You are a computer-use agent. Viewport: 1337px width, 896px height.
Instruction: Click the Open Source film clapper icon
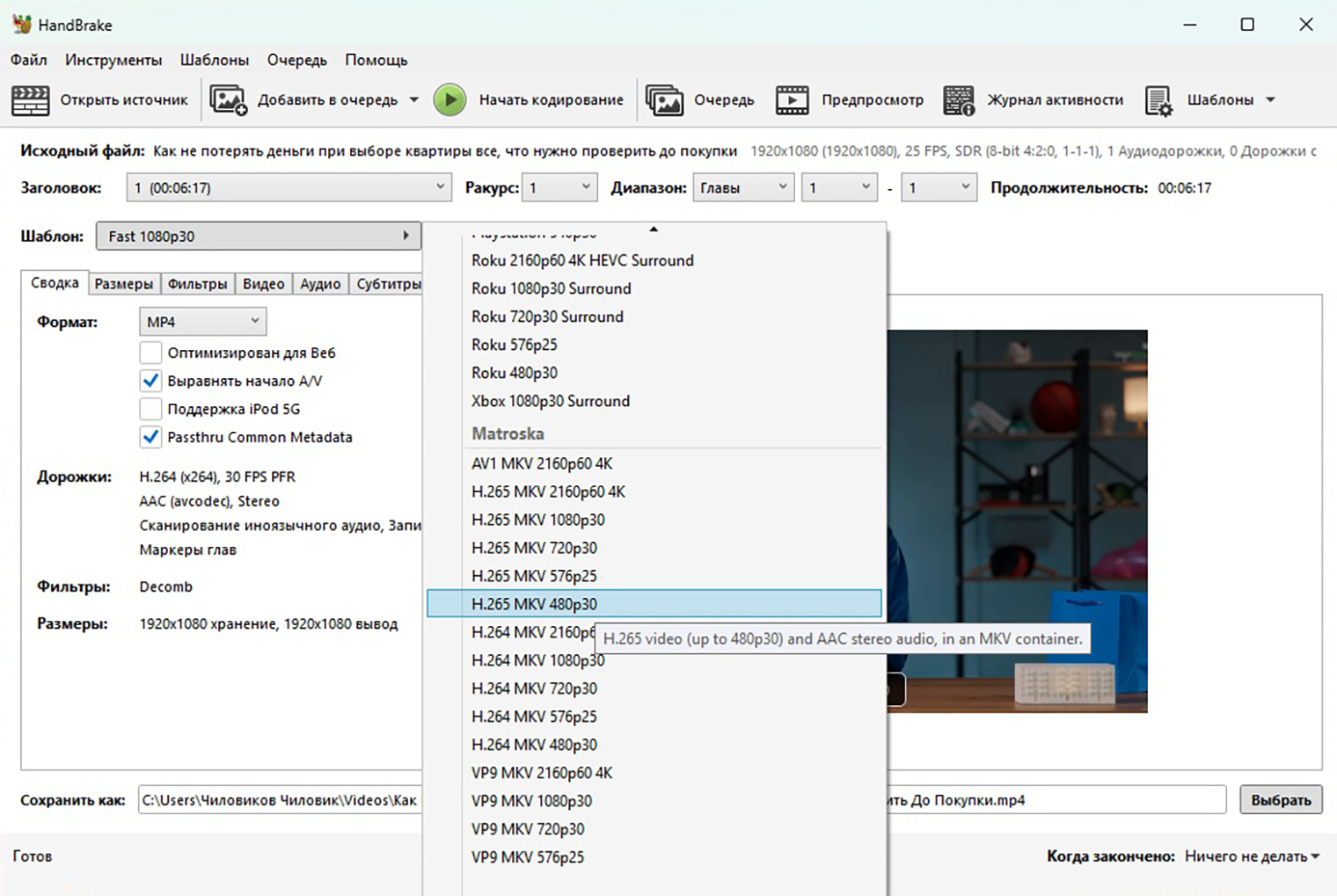pyautogui.click(x=30, y=100)
